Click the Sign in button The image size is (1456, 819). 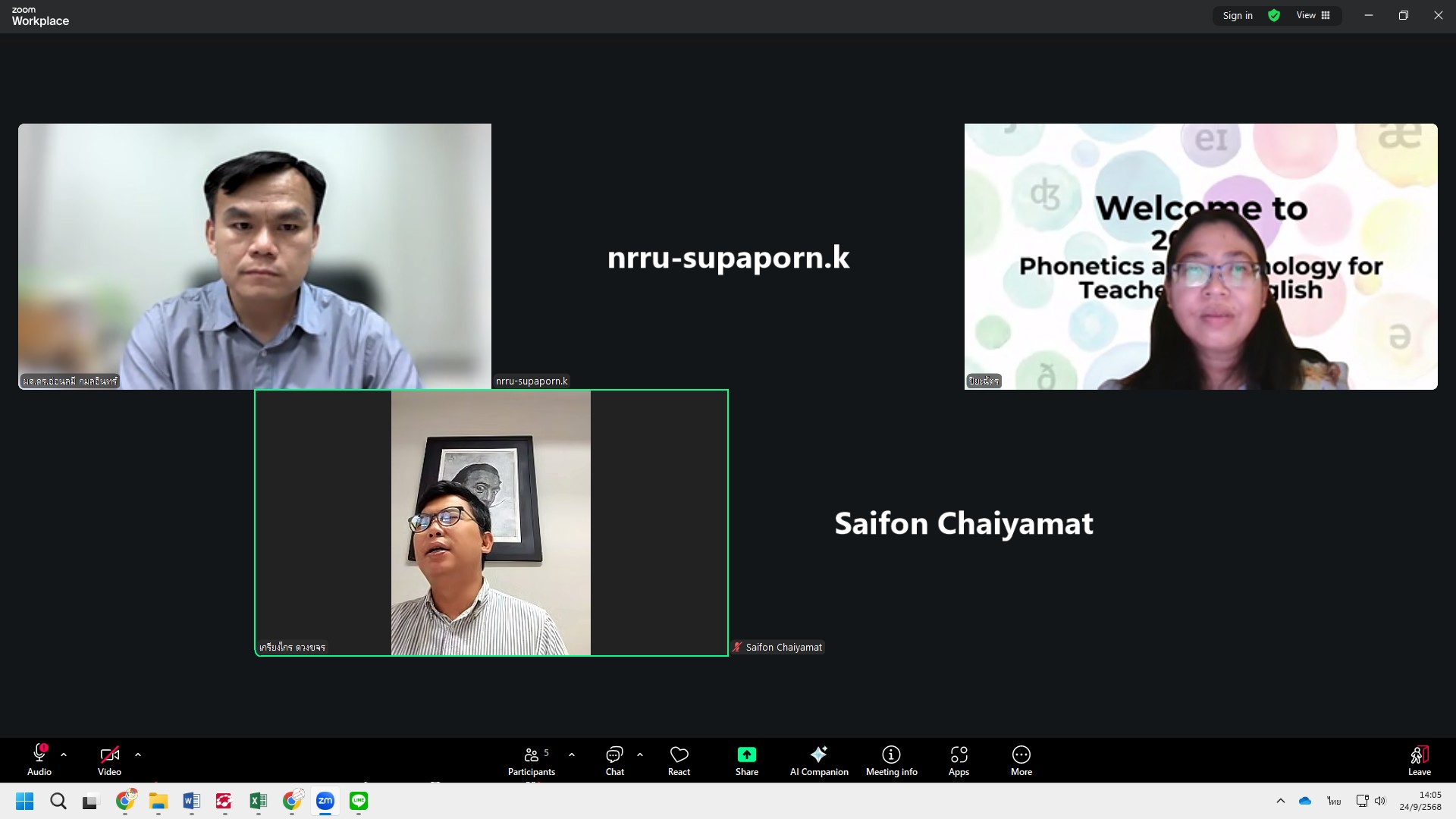pyautogui.click(x=1237, y=15)
